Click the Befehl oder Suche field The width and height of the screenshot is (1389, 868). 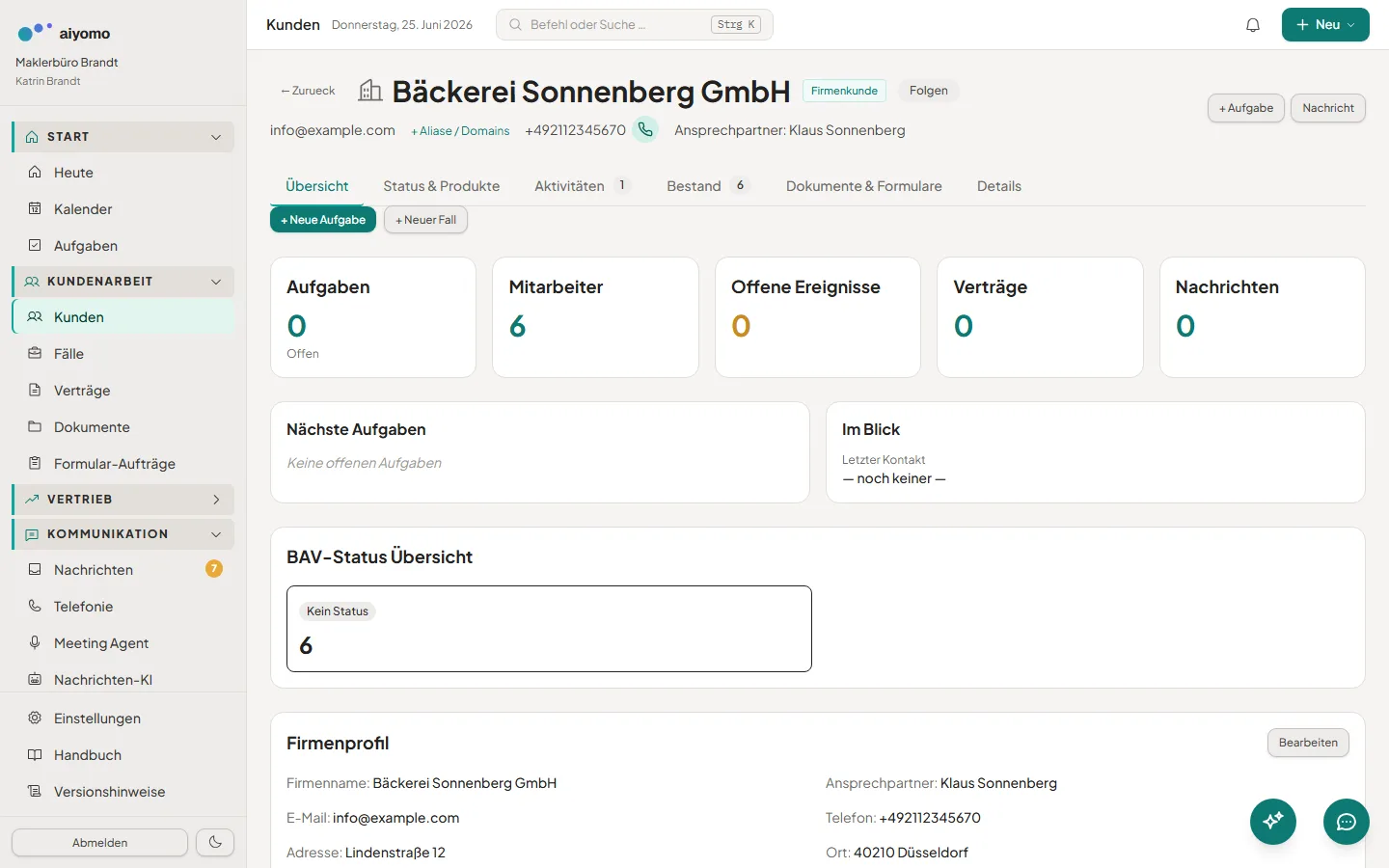click(635, 25)
